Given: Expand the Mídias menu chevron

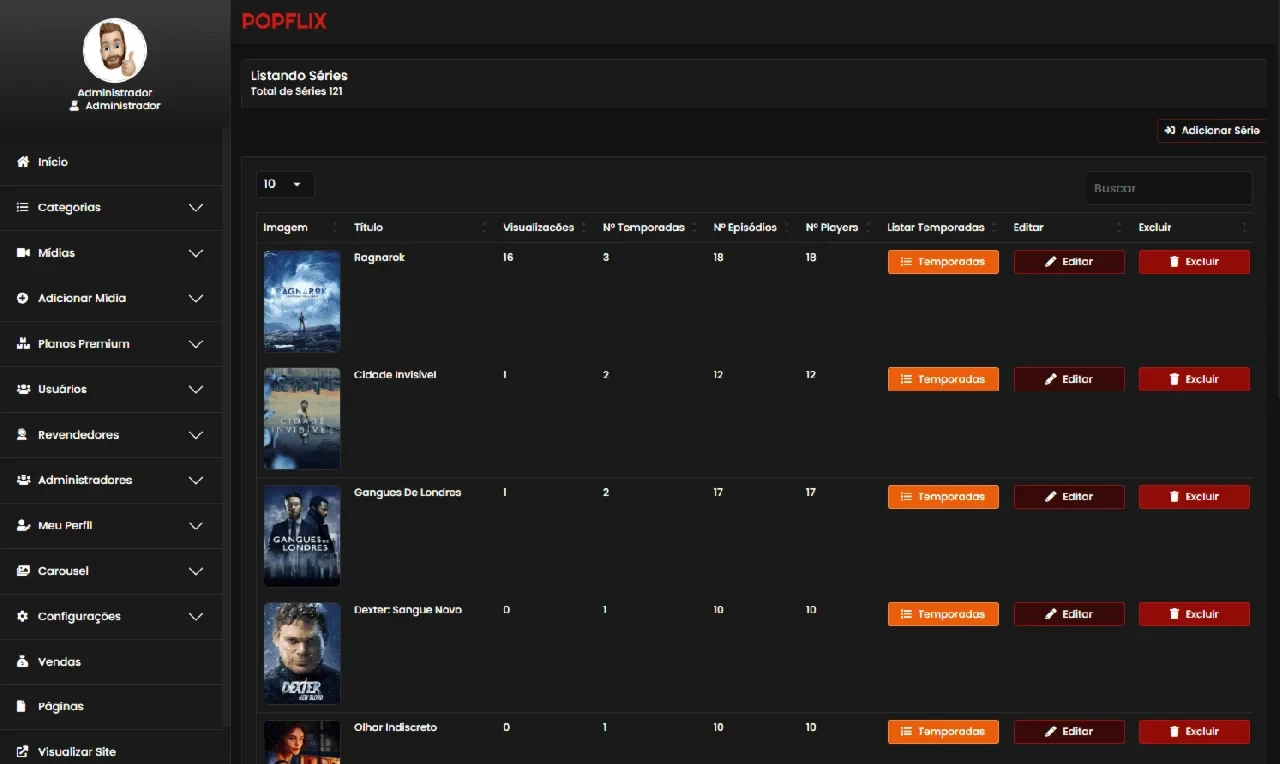Looking at the screenshot, I should 196,253.
